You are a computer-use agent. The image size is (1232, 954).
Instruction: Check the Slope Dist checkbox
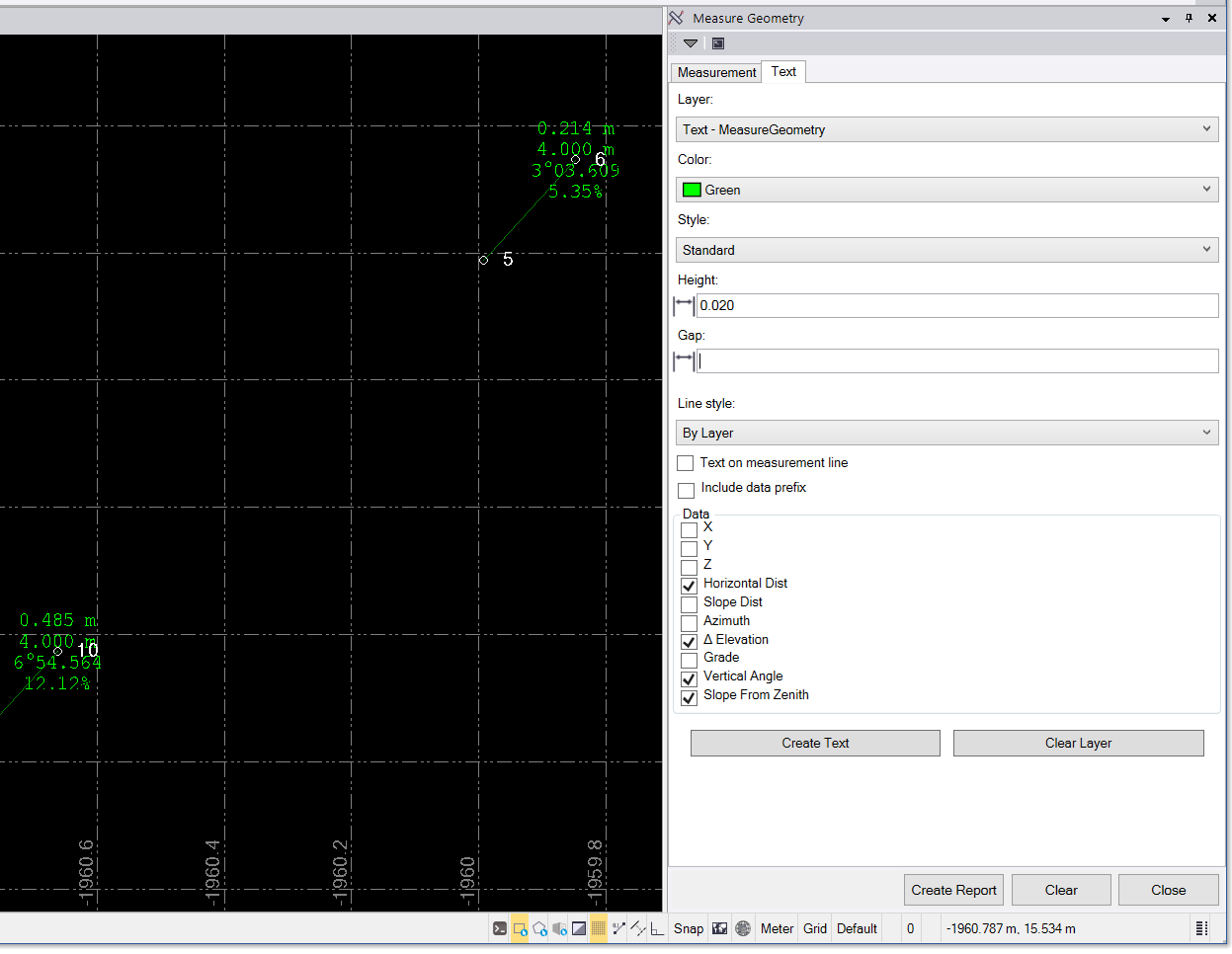coord(690,604)
